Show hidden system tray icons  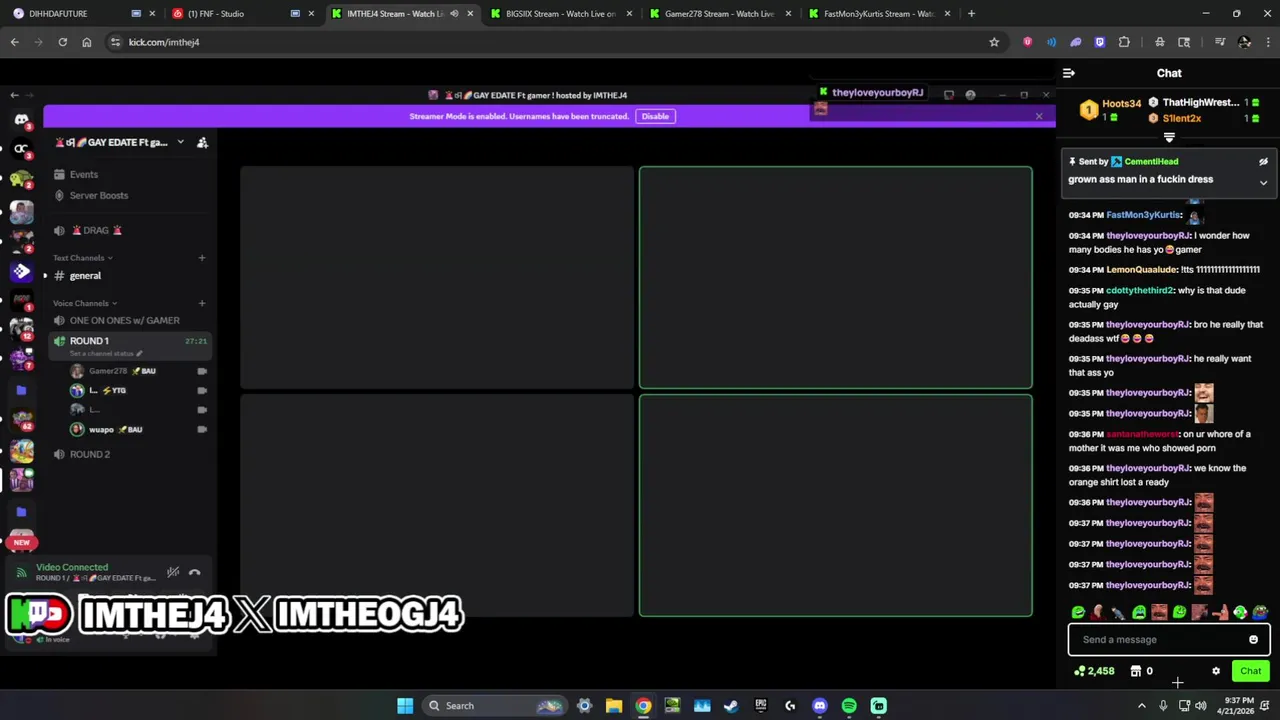coord(1141,706)
